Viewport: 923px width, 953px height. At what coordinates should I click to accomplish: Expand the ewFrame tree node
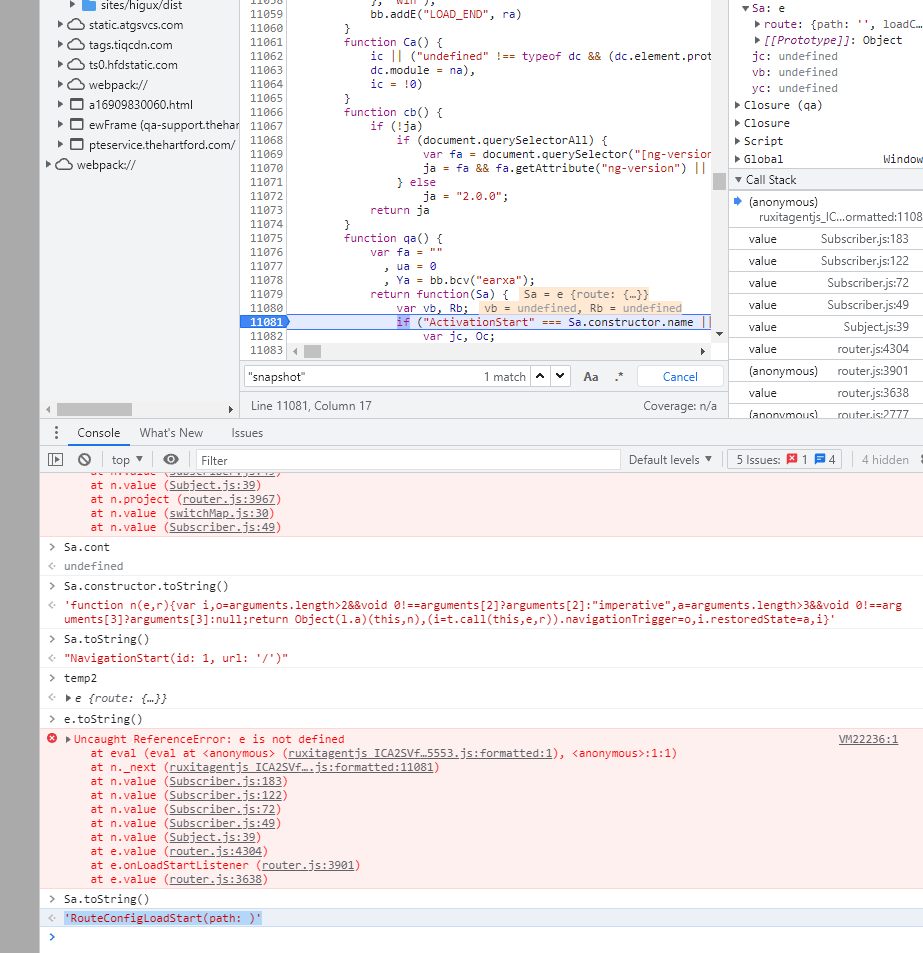pos(60,125)
